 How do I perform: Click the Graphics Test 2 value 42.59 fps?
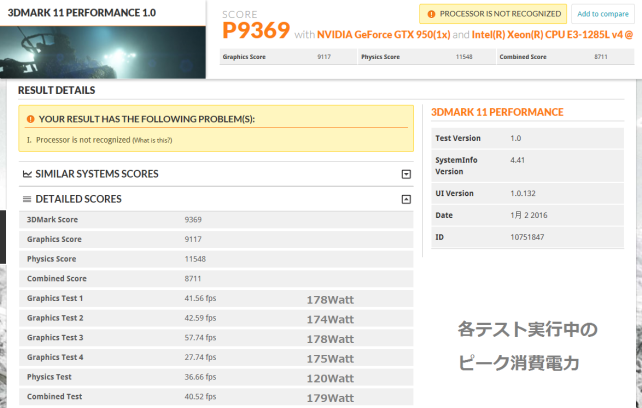coord(200,318)
